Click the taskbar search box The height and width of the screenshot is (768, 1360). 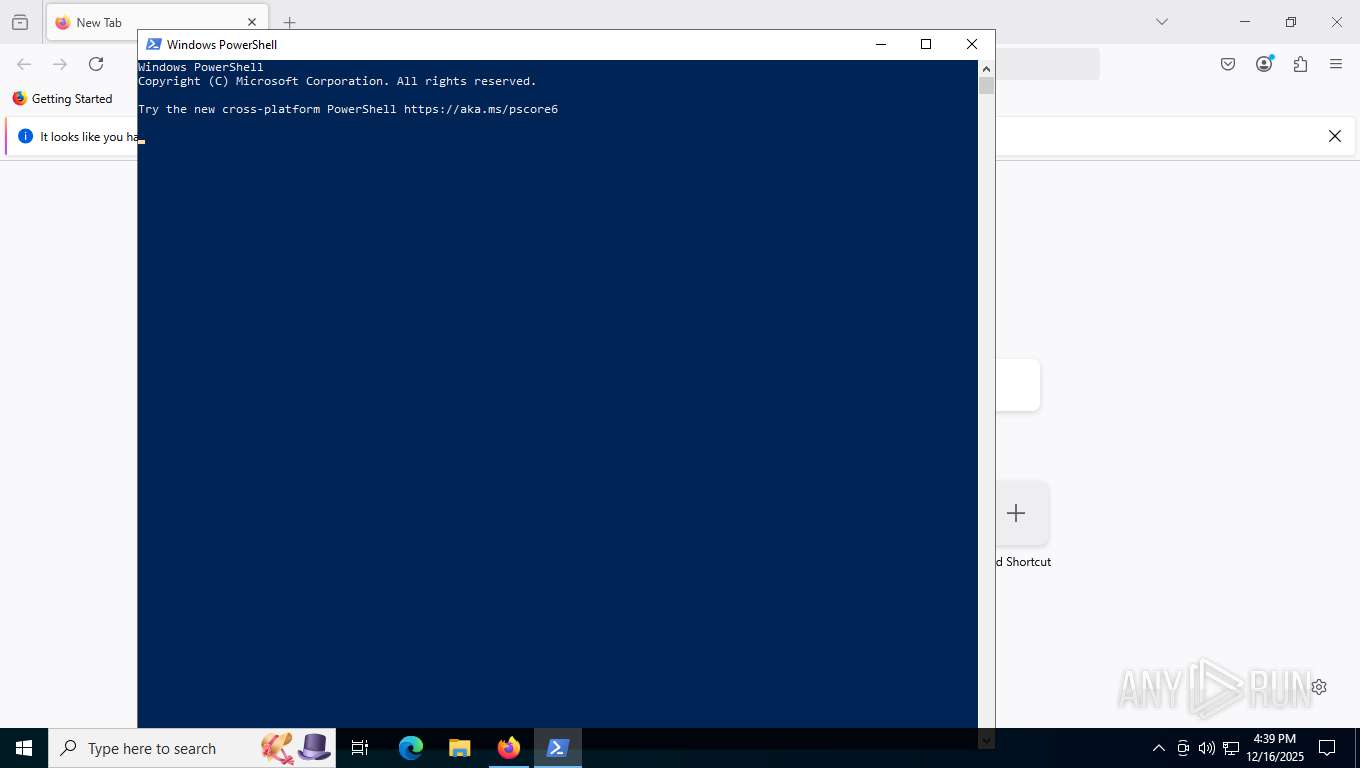[192, 748]
